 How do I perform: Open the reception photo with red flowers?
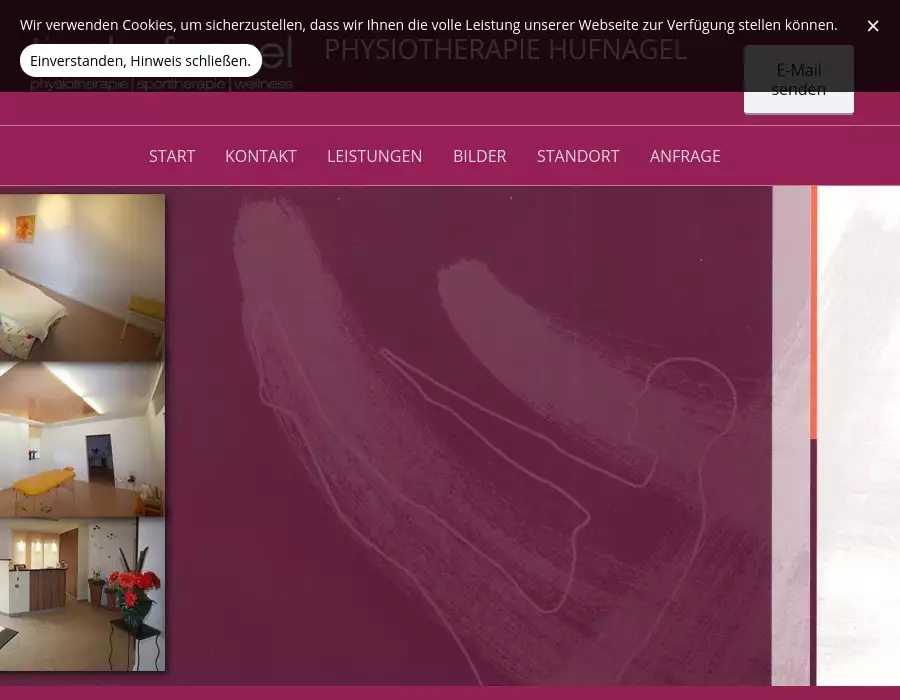click(82, 594)
